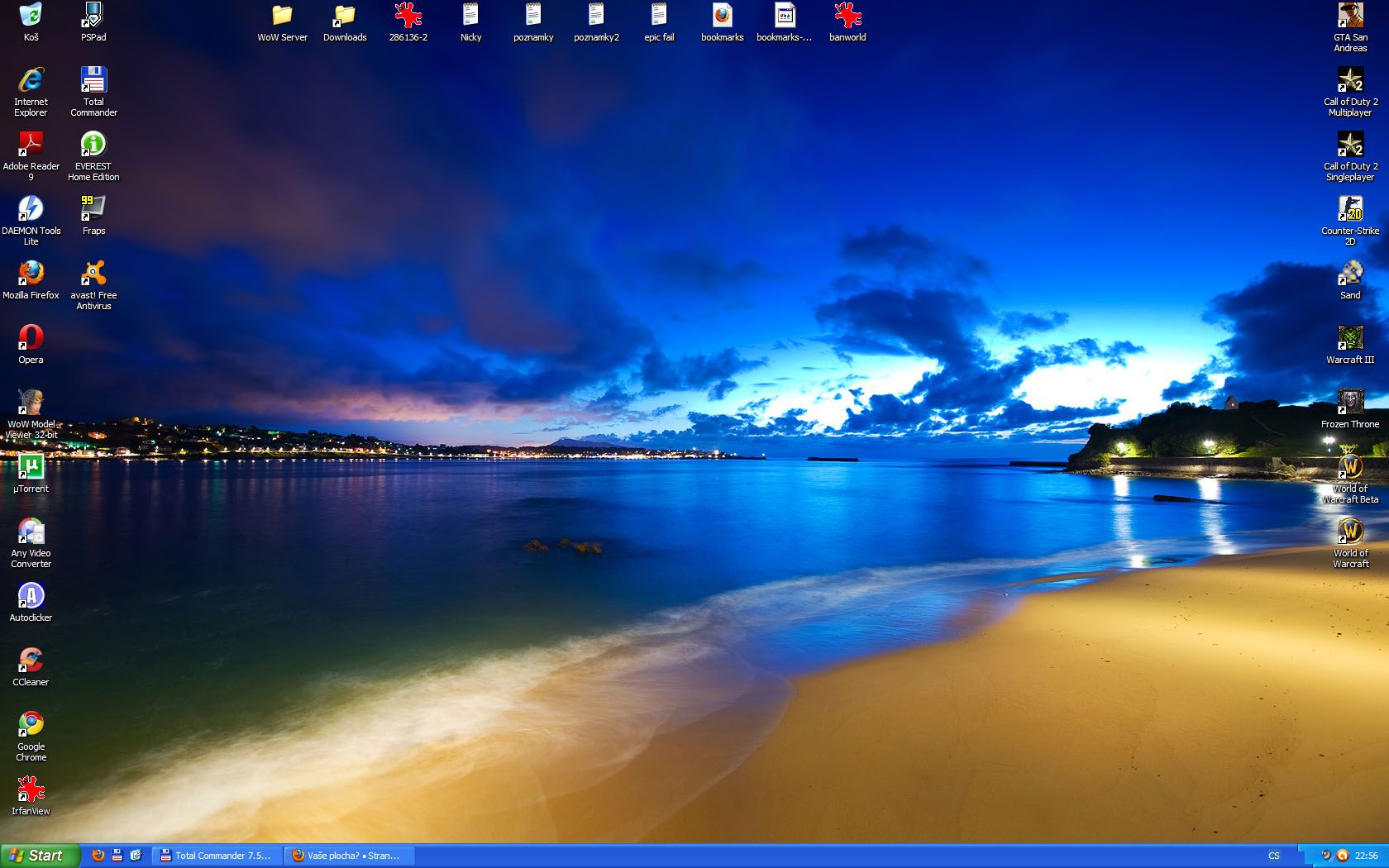
Task: Click the GTA San Andreas icon
Action: (1350, 16)
